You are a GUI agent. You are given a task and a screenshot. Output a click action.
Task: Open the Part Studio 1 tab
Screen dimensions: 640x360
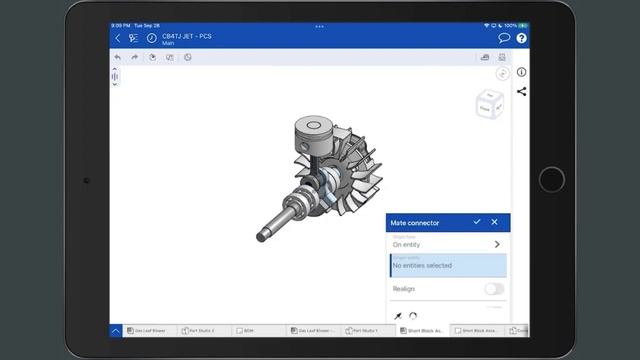(368, 331)
